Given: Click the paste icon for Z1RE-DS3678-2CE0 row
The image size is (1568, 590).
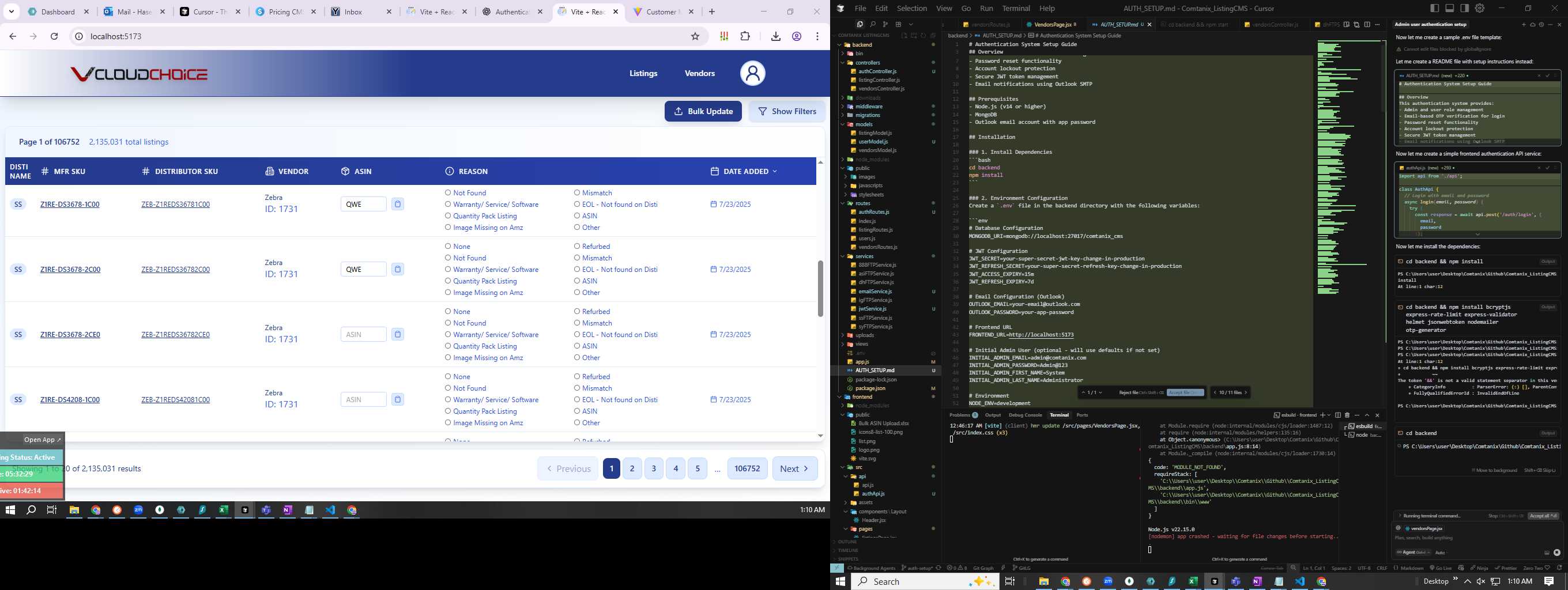Looking at the screenshot, I should (x=398, y=335).
